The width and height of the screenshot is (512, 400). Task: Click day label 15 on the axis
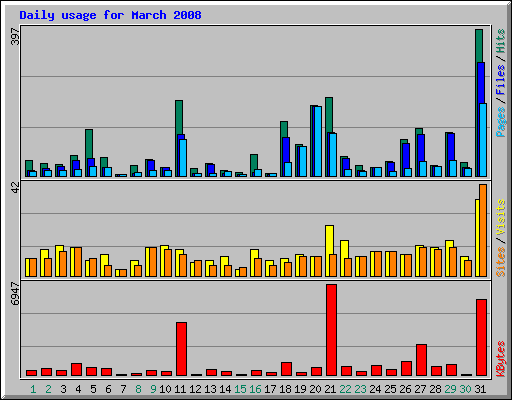click(x=240, y=389)
